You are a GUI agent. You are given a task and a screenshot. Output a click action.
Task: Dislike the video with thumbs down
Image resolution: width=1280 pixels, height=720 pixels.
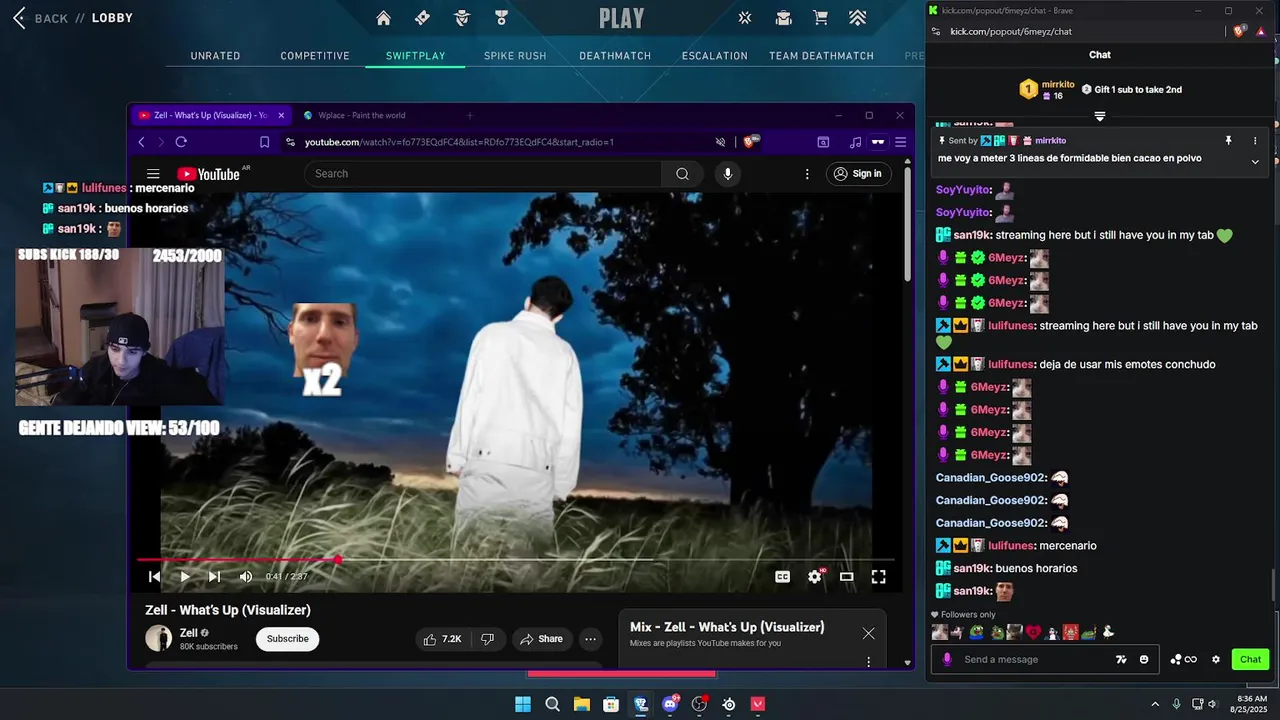[x=488, y=639]
